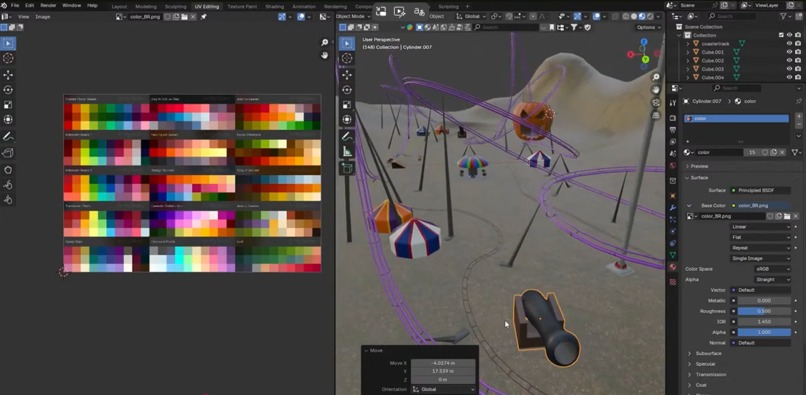Select the Move tool in 3D viewport toolbar
Screen dimensions: 806x395
point(347,75)
